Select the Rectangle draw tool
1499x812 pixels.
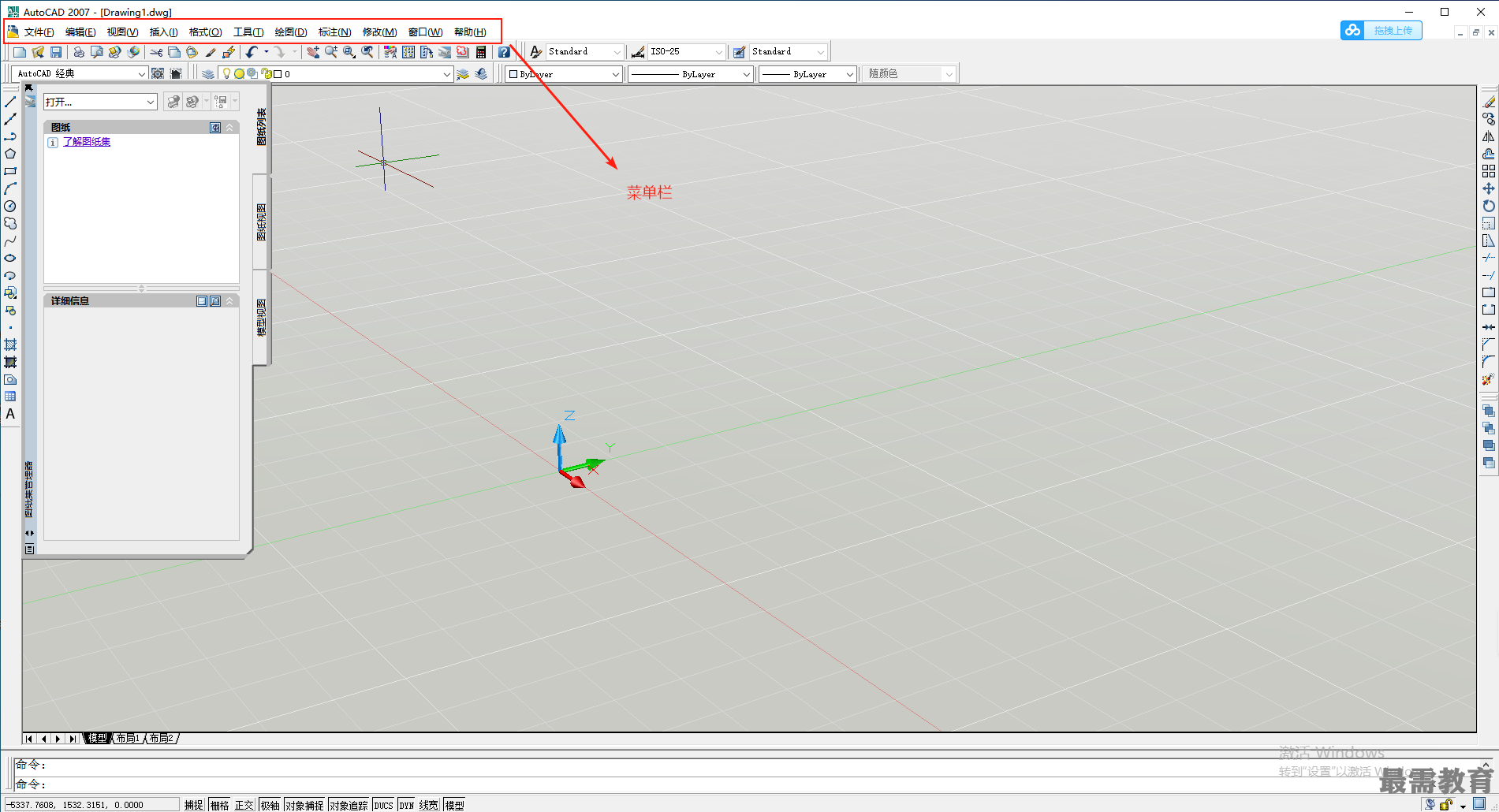click(x=10, y=171)
